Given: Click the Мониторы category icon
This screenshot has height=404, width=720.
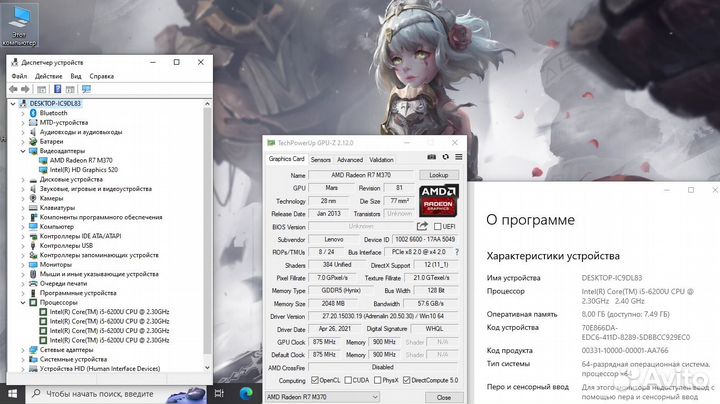Looking at the screenshot, I should 33,264.
